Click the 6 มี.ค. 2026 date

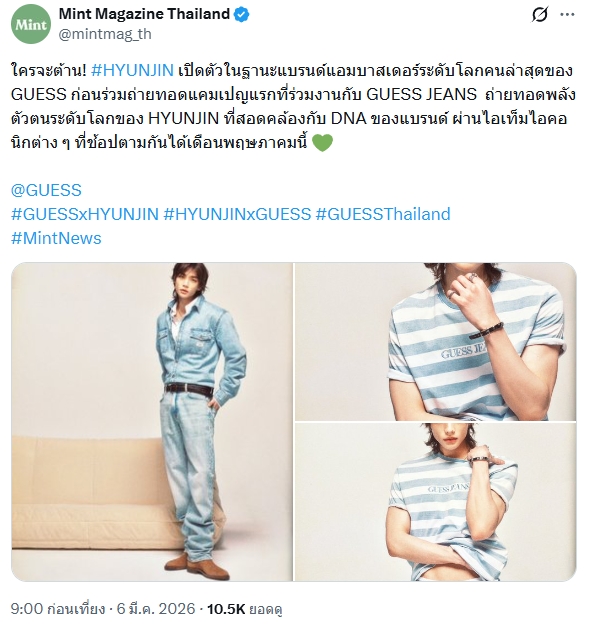click(x=156, y=609)
